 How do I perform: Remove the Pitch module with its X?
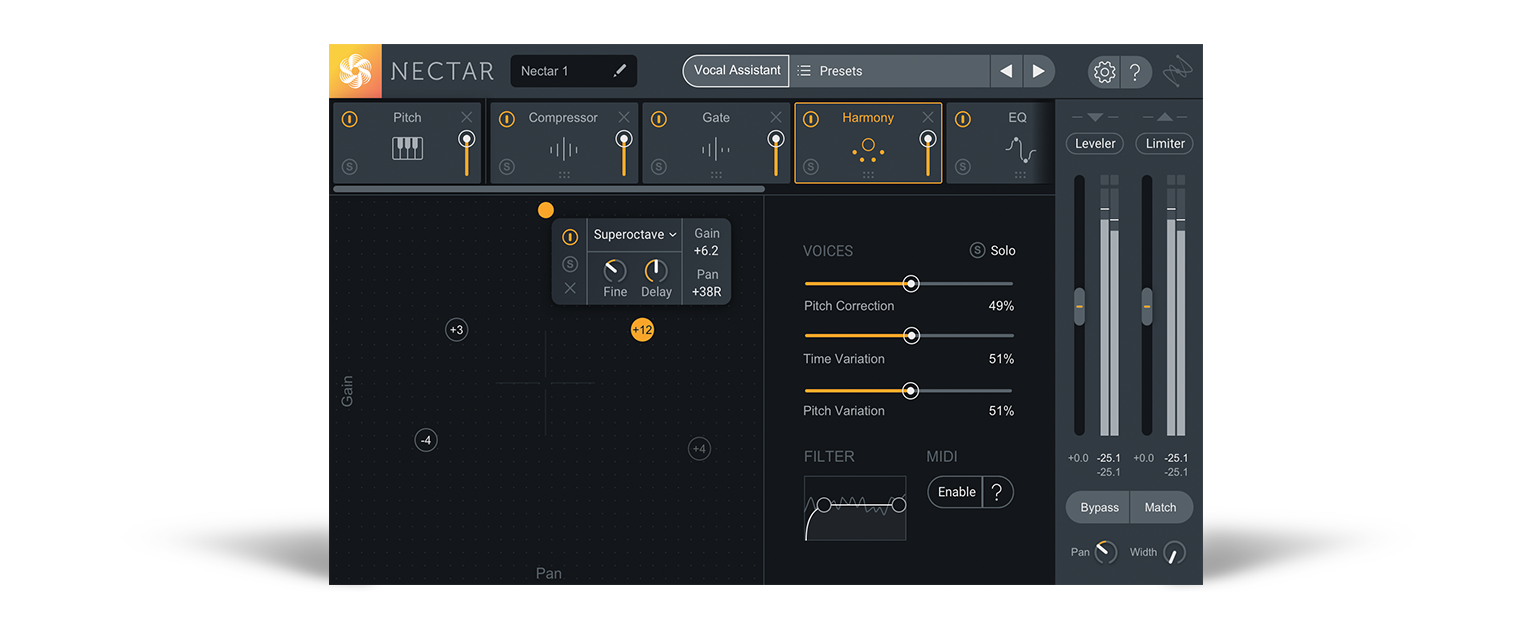tap(466, 118)
